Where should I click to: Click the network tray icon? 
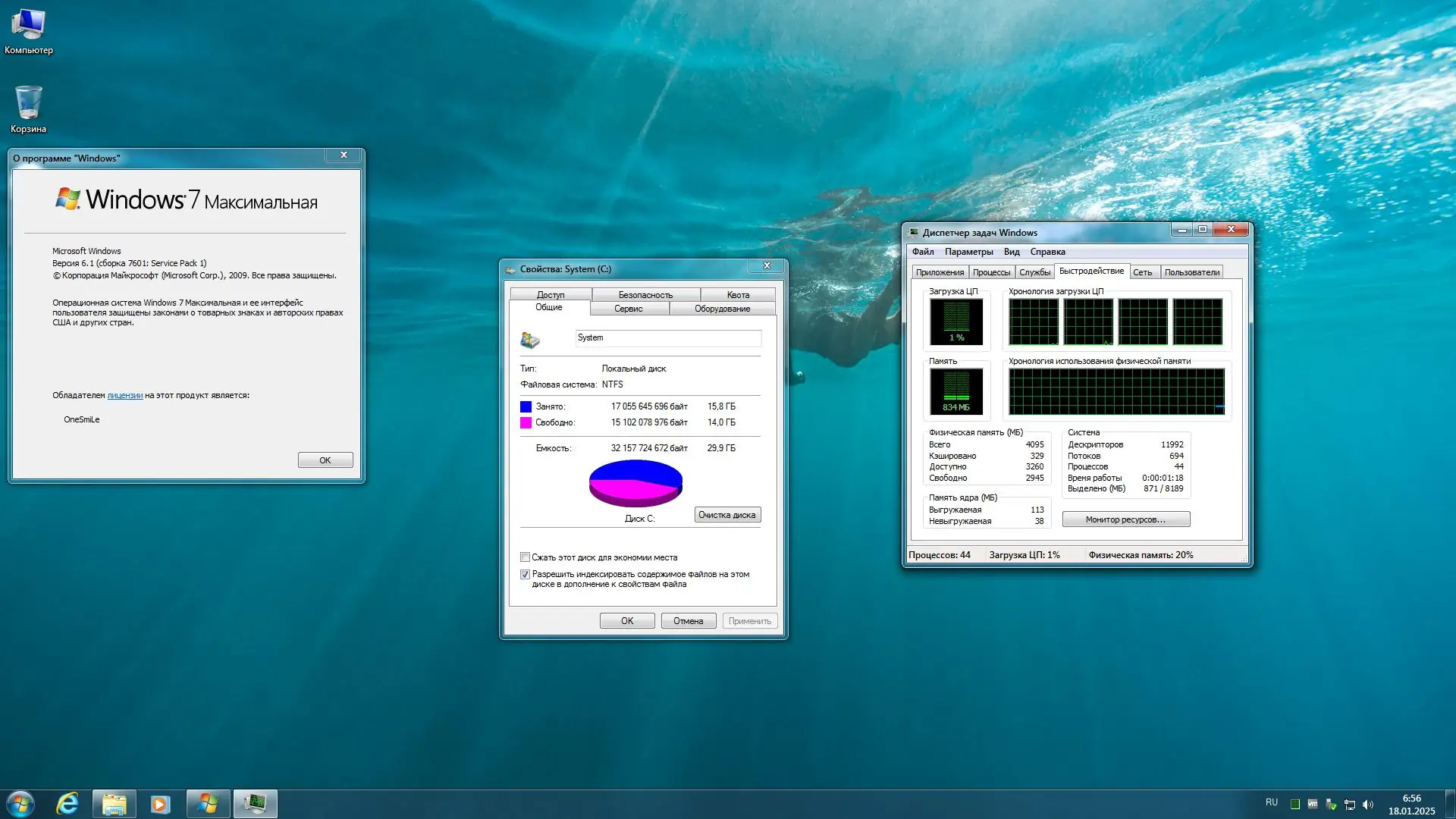[x=1349, y=805]
